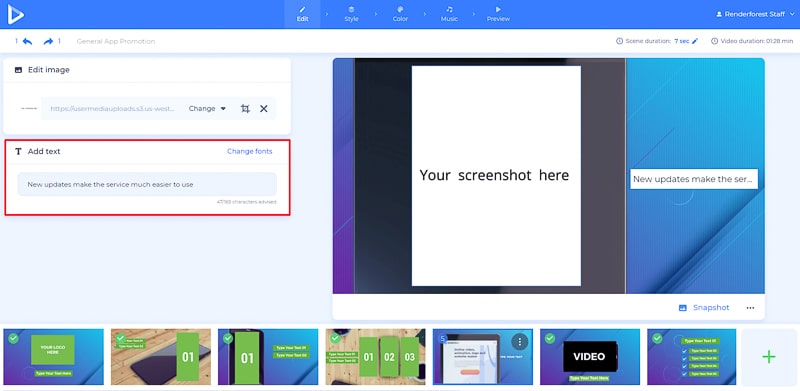
Task: Click the redo arrow icon
Action: [48, 41]
